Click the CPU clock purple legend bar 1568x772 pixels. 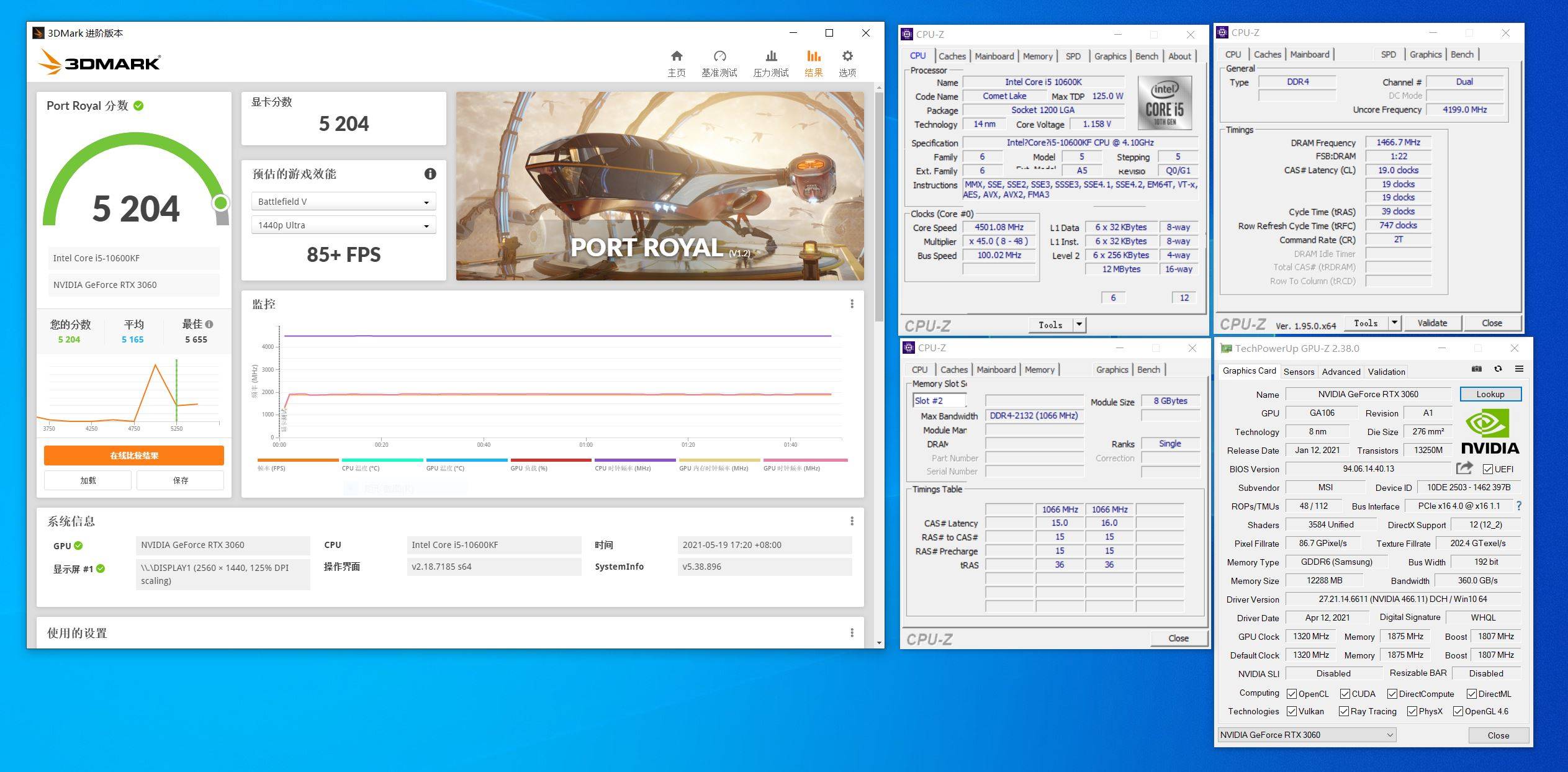pyautogui.click(x=635, y=460)
